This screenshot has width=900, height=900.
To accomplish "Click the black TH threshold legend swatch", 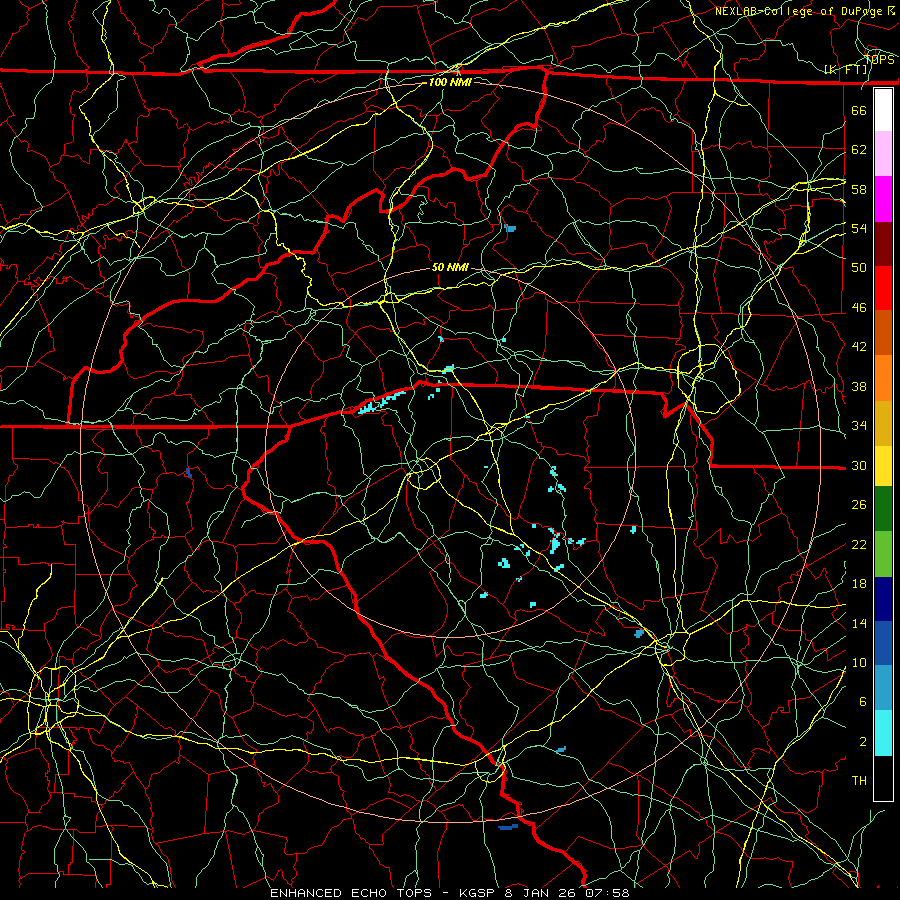I will [x=883, y=778].
